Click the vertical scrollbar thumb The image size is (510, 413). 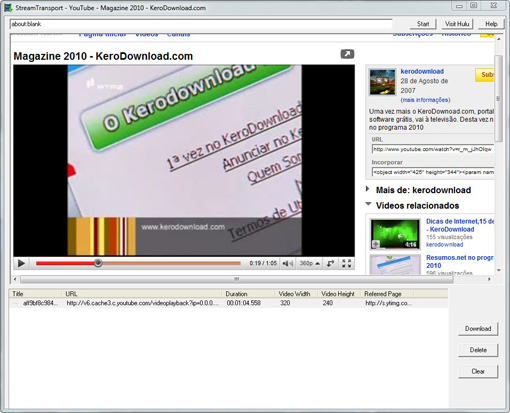pos(499,98)
